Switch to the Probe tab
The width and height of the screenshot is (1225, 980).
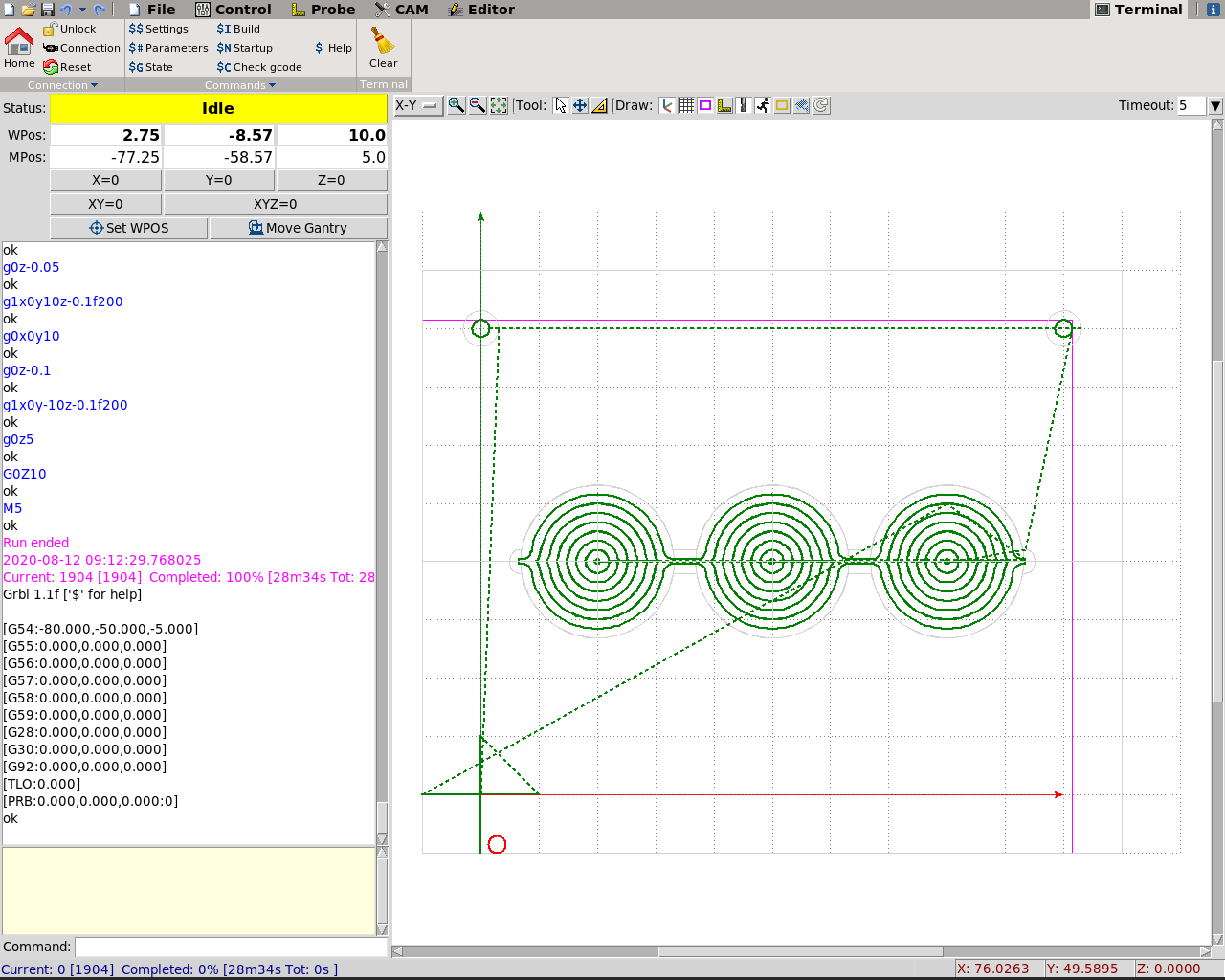323,10
